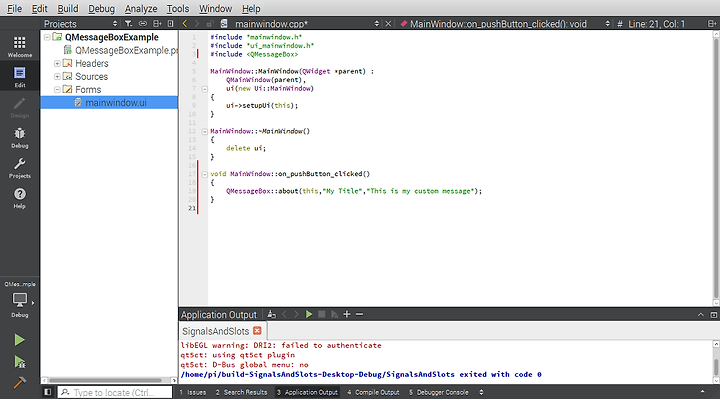Screen dimensions: 720x399
Task: Zoom in Application Output text
Action: tap(347, 315)
